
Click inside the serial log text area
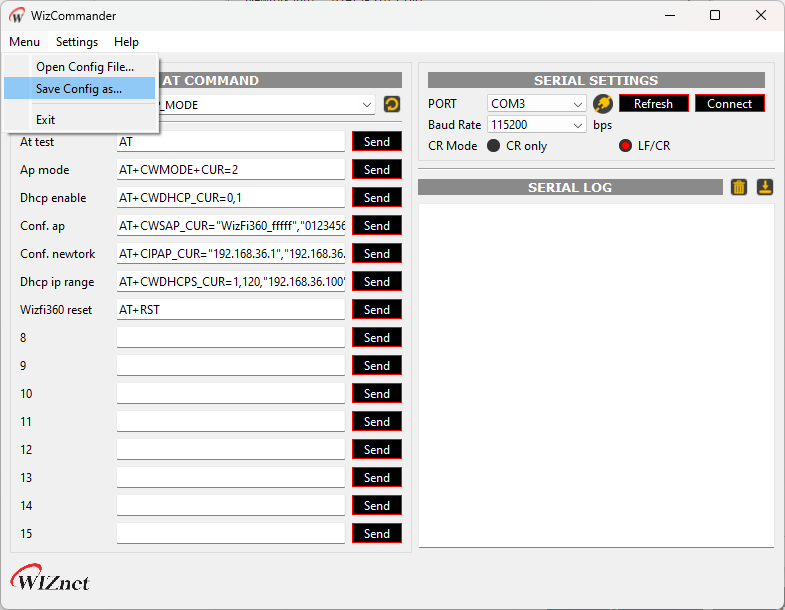click(x=596, y=376)
